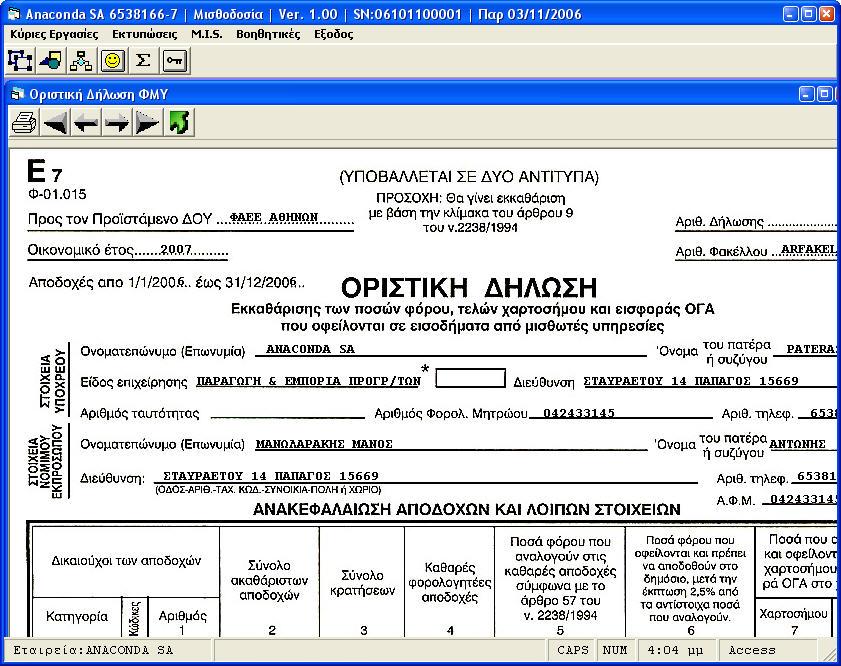This screenshot has width=841, height=666.
Task: Click the ΠΑΡΑΓΩΓΗ & ΕΜΠΟΡΙΑ ΠΡΟΓΡ/ΤΩΝ value
Action: tap(308, 381)
